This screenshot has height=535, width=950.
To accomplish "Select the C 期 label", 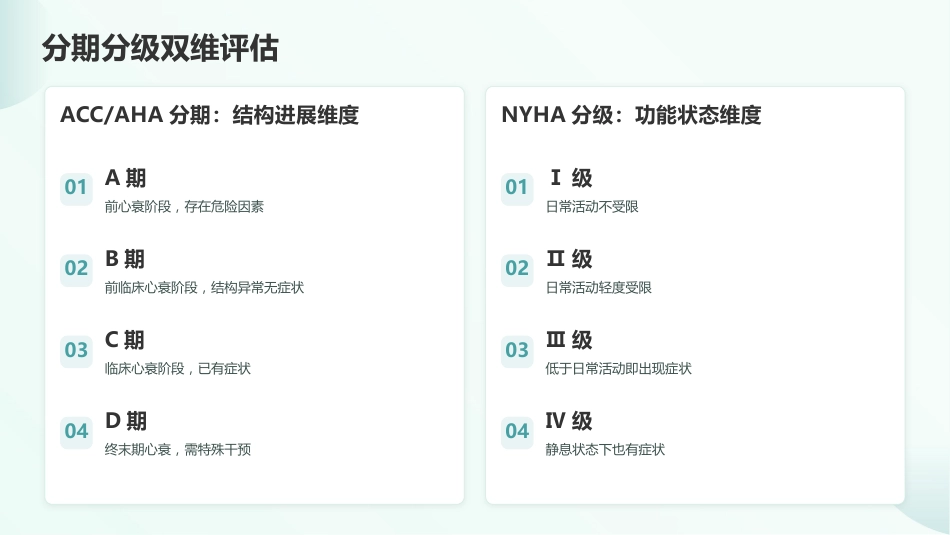I will [x=125, y=340].
